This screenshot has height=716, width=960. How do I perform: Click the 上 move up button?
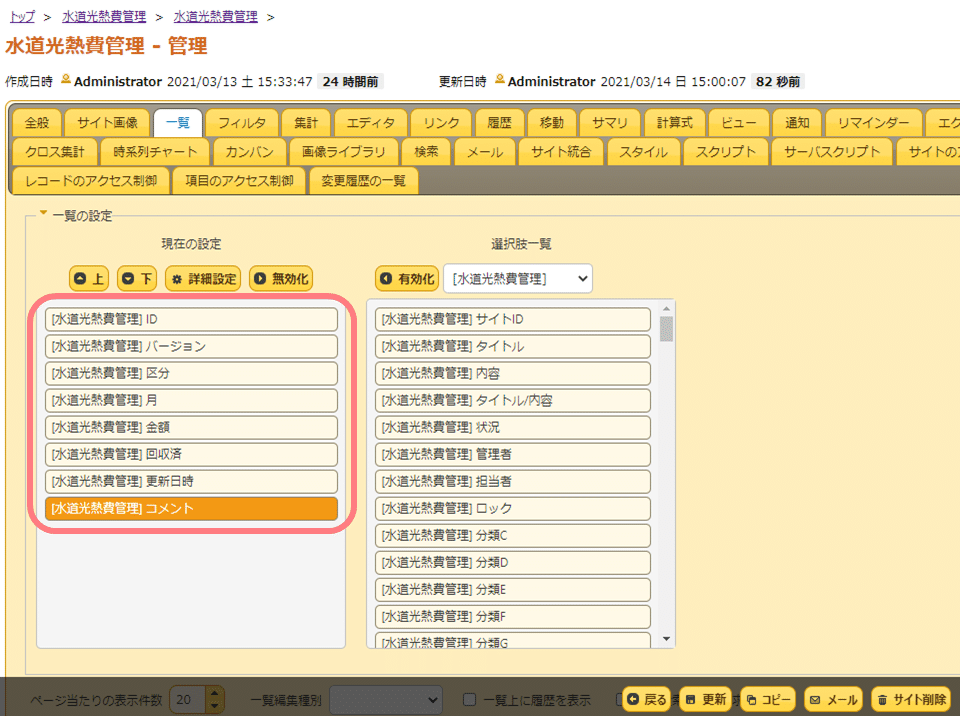[89, 279]
